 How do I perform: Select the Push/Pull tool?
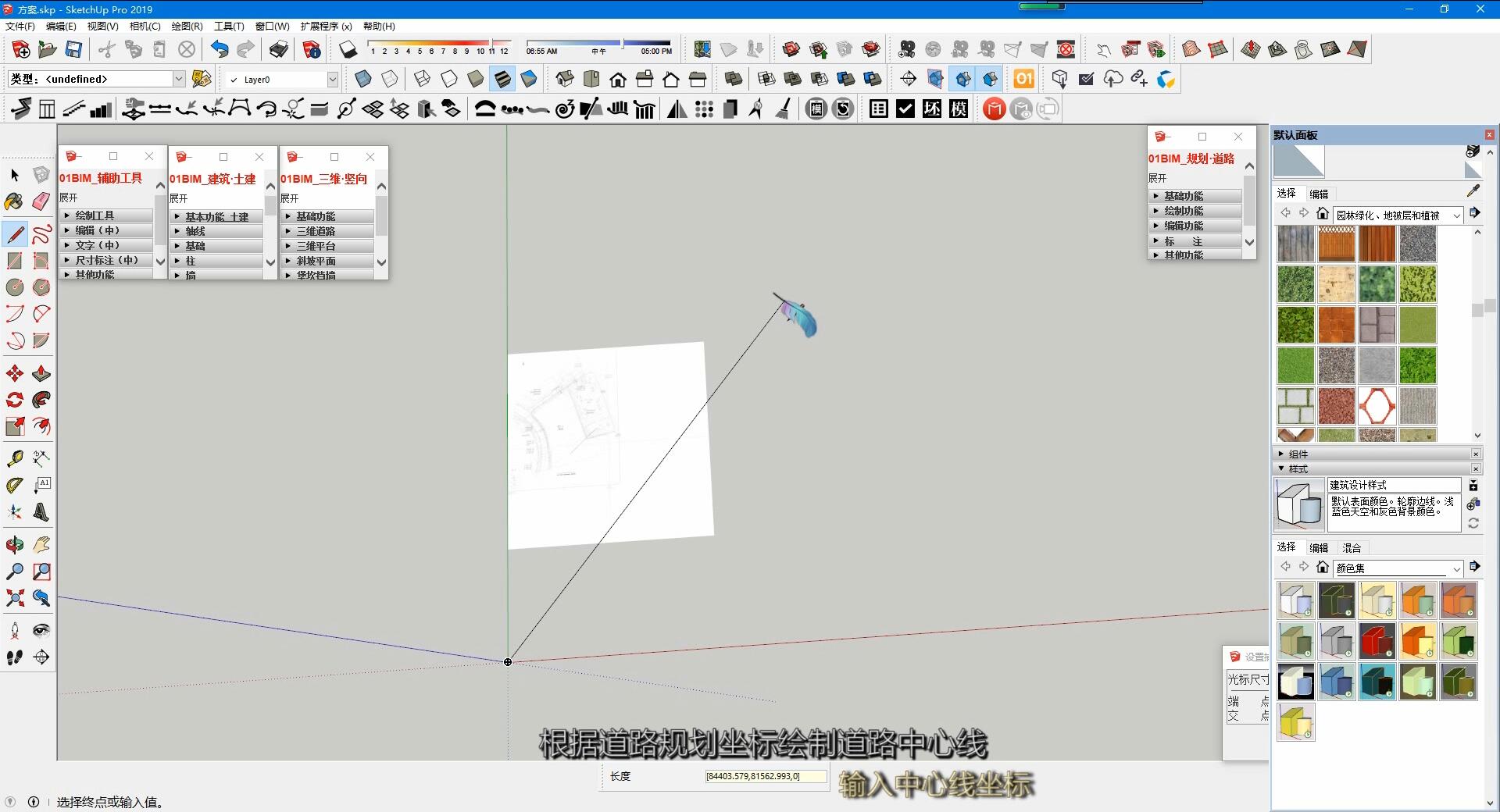[41, 373]
